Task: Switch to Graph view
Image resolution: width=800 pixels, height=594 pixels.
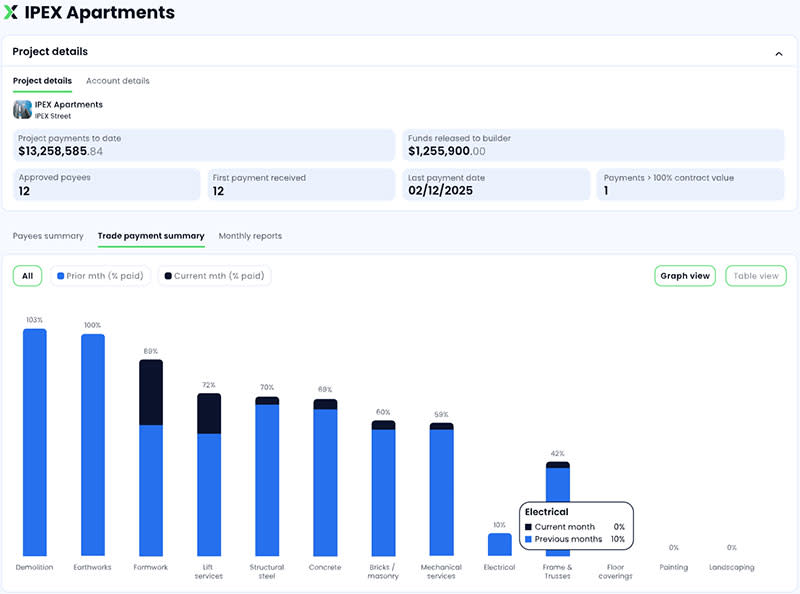Action: pos(685,276)
